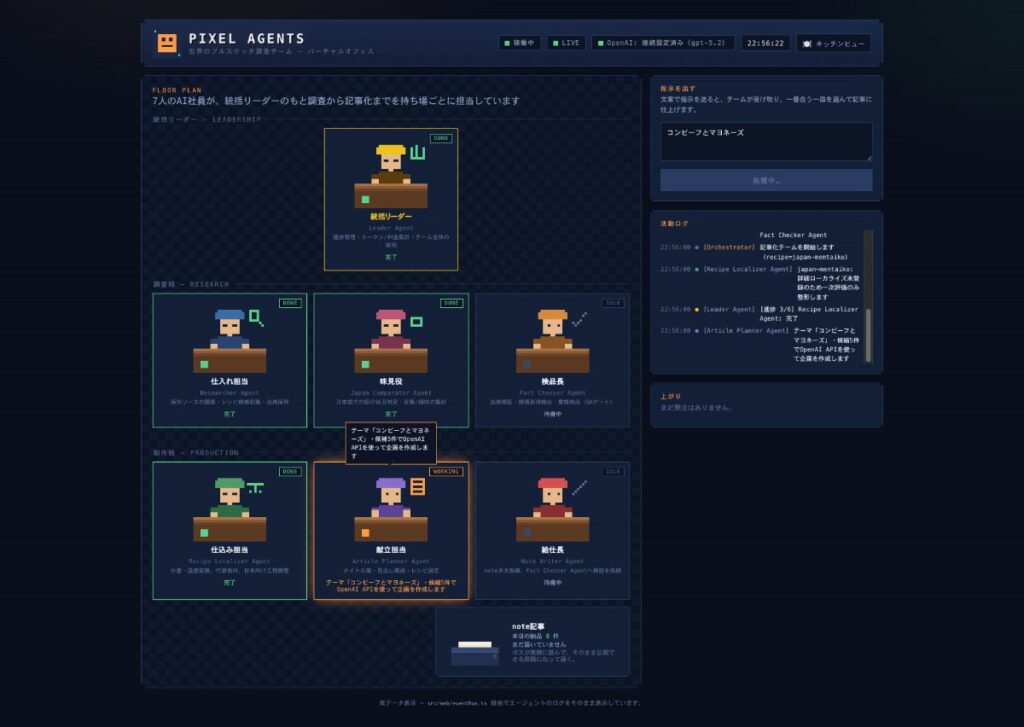Select the pink-hat Japan Comparator Agent avatar
The height and width of the screenshot is (727, 1024).
[391, 329]
